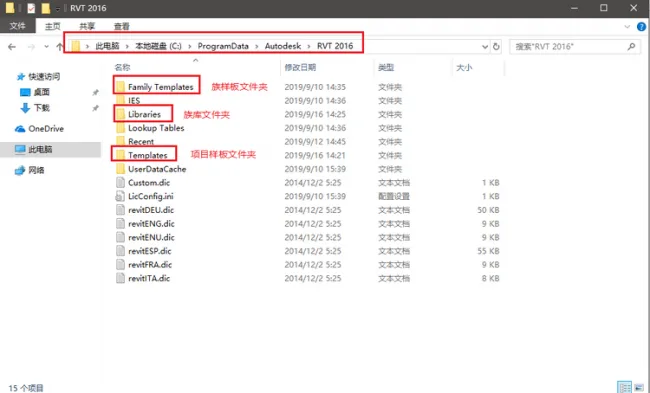Expand the chevron after 此电脑 breadcrumb
650x393 pixels.
pos(127,46)
